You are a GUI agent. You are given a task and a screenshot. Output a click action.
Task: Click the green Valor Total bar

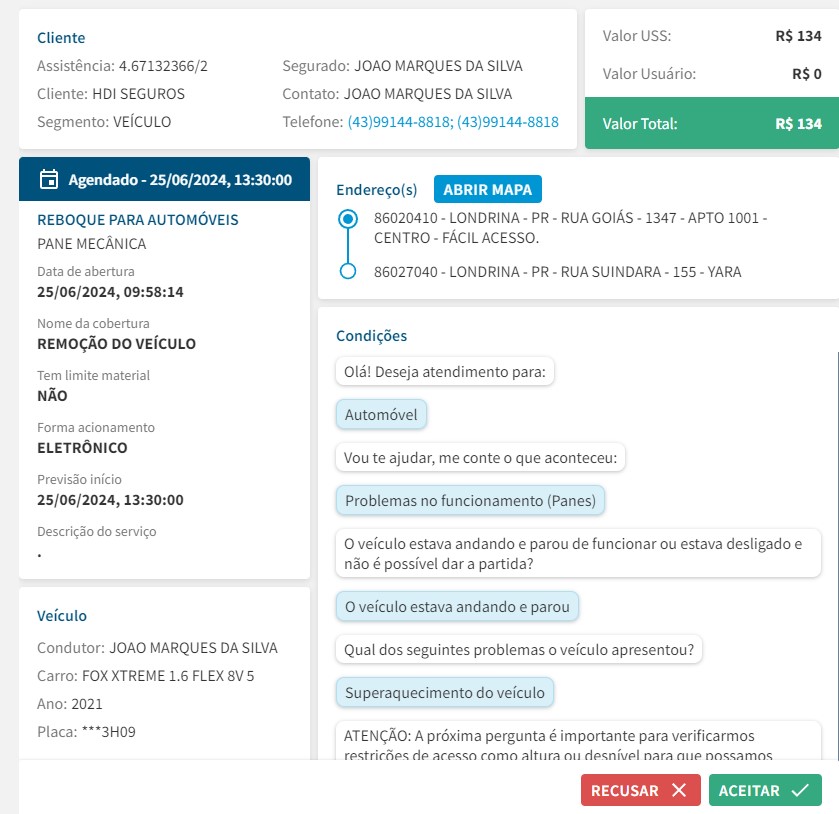coord(711,124)
